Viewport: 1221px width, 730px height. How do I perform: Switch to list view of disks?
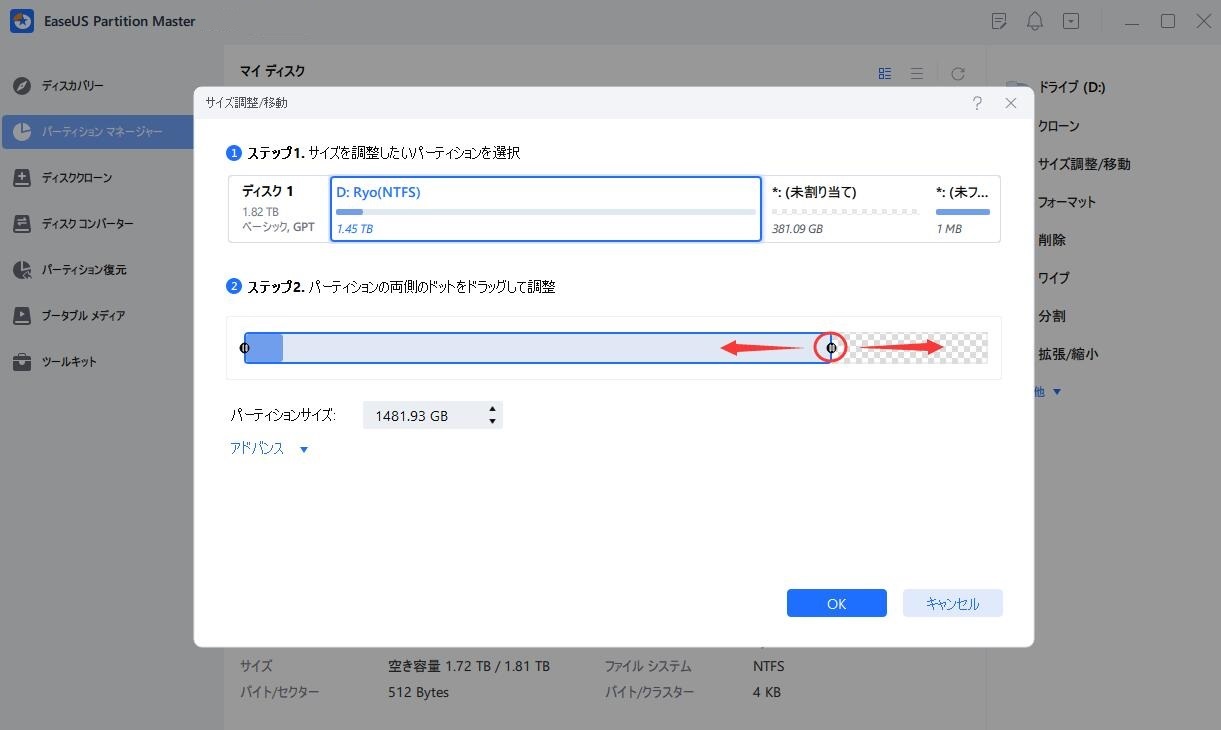click(x=916, y=72)
